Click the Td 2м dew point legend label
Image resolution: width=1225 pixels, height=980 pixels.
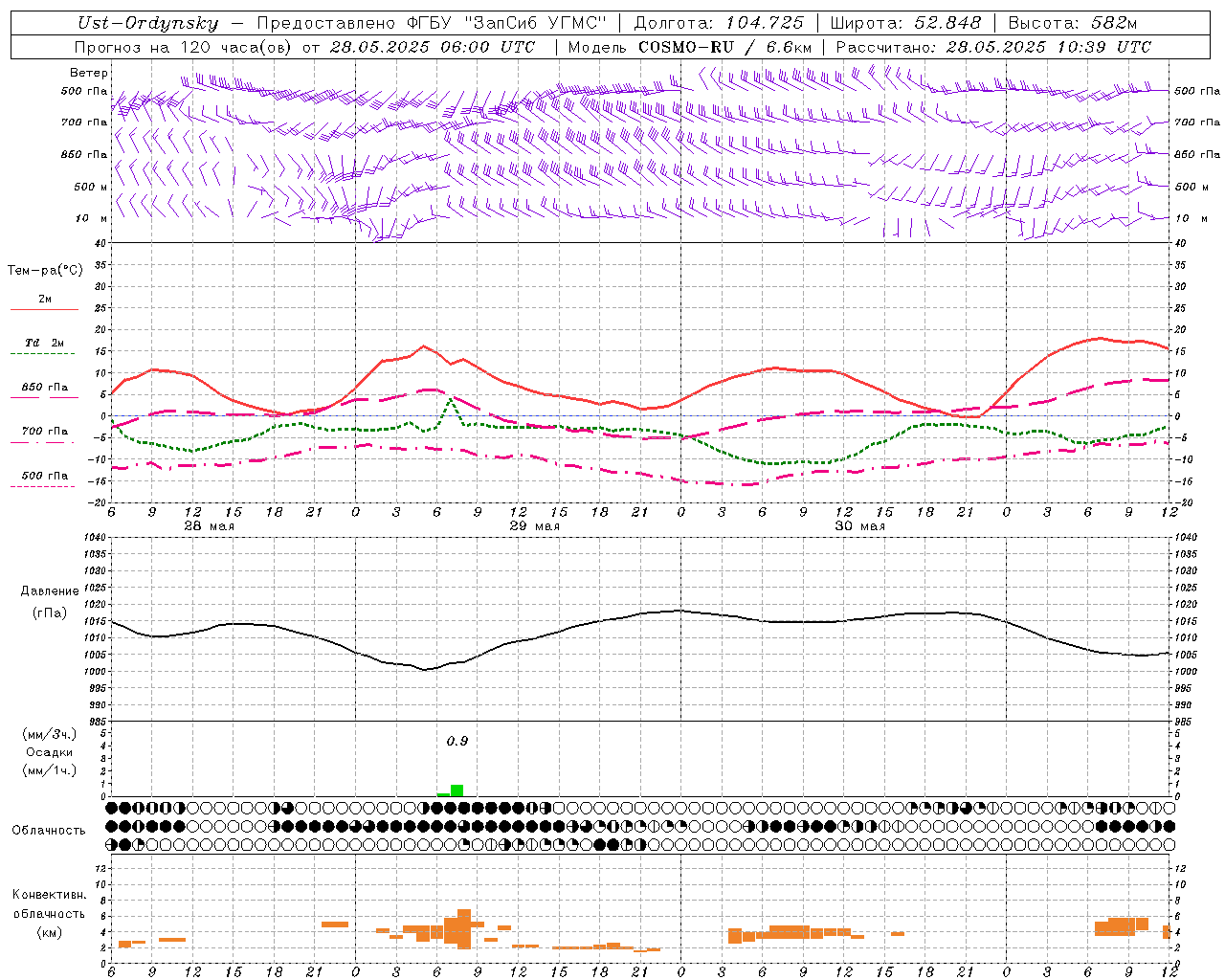coord(44,343)
